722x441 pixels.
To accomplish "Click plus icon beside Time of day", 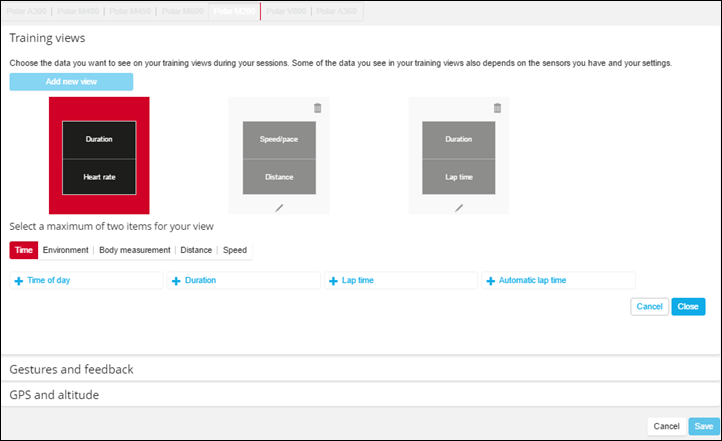I will click(19, 281).
